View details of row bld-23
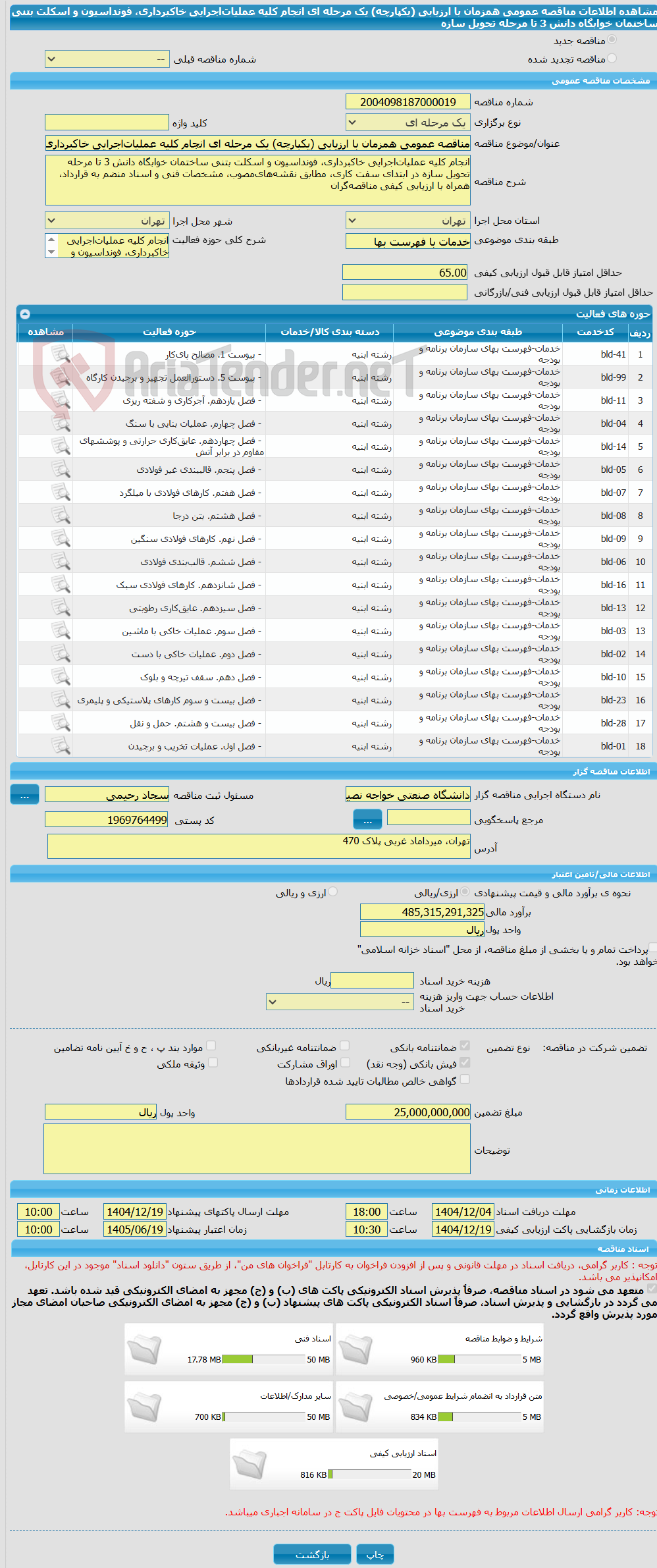Viewport: 657px width, 1568px height. (61, 700)
